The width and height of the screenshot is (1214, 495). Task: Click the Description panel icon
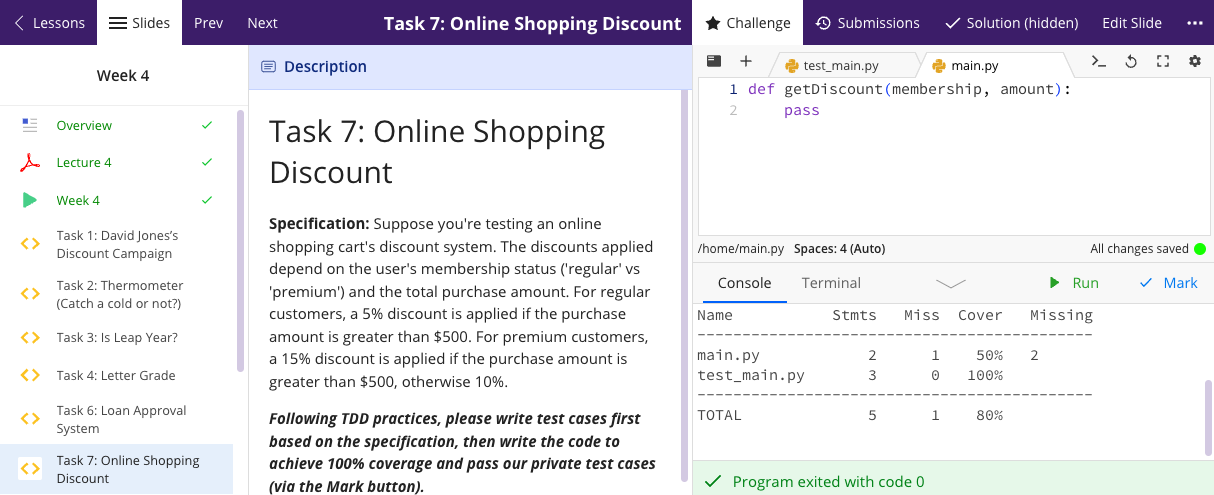pos(268,67)
